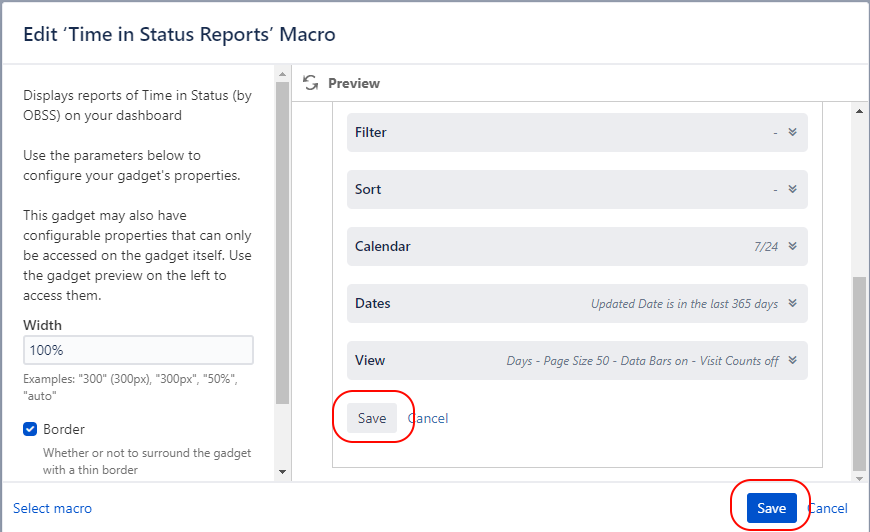This screenshot has height=532, width=870.
Task: Click the left parameters panel scrollbar thumb
Action: tap(282, 240)
